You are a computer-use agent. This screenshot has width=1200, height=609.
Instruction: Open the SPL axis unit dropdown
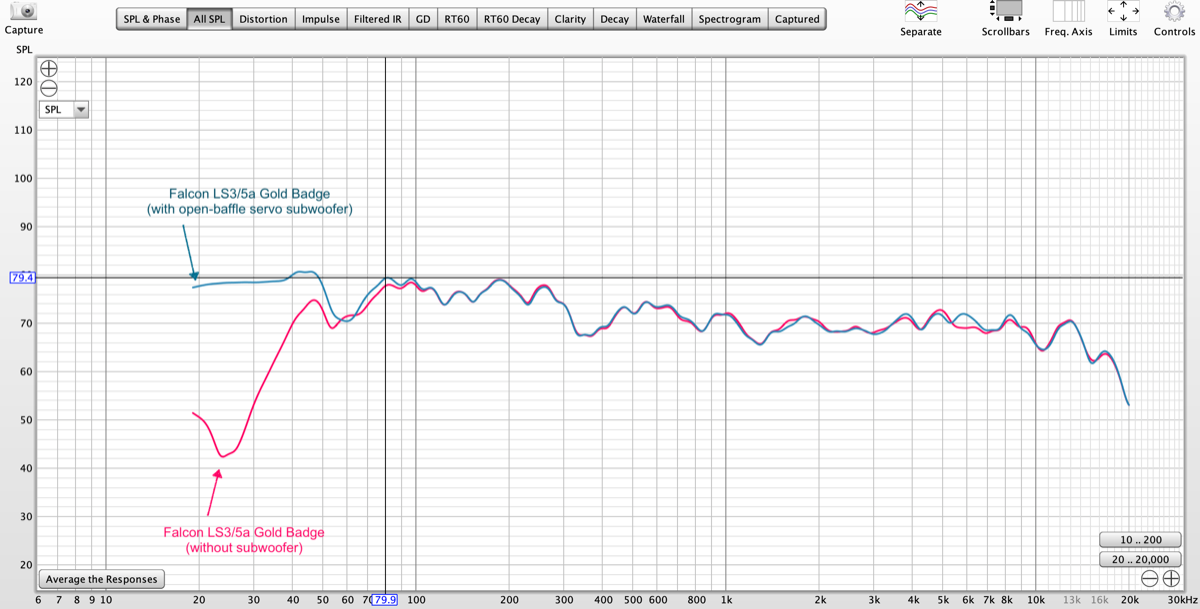[64, 110]
